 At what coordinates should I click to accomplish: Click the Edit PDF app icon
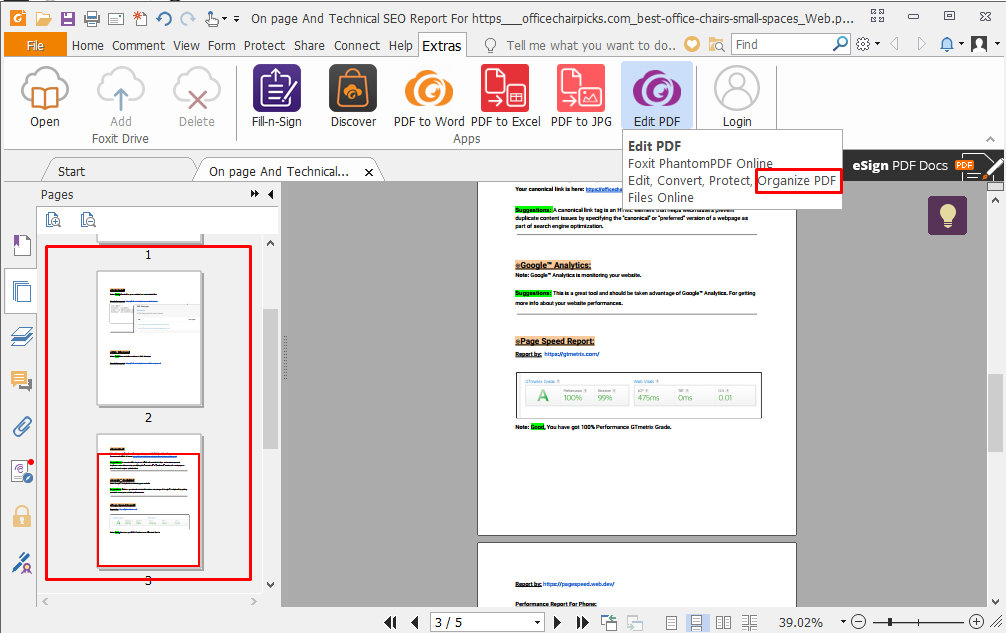point(657,96)
